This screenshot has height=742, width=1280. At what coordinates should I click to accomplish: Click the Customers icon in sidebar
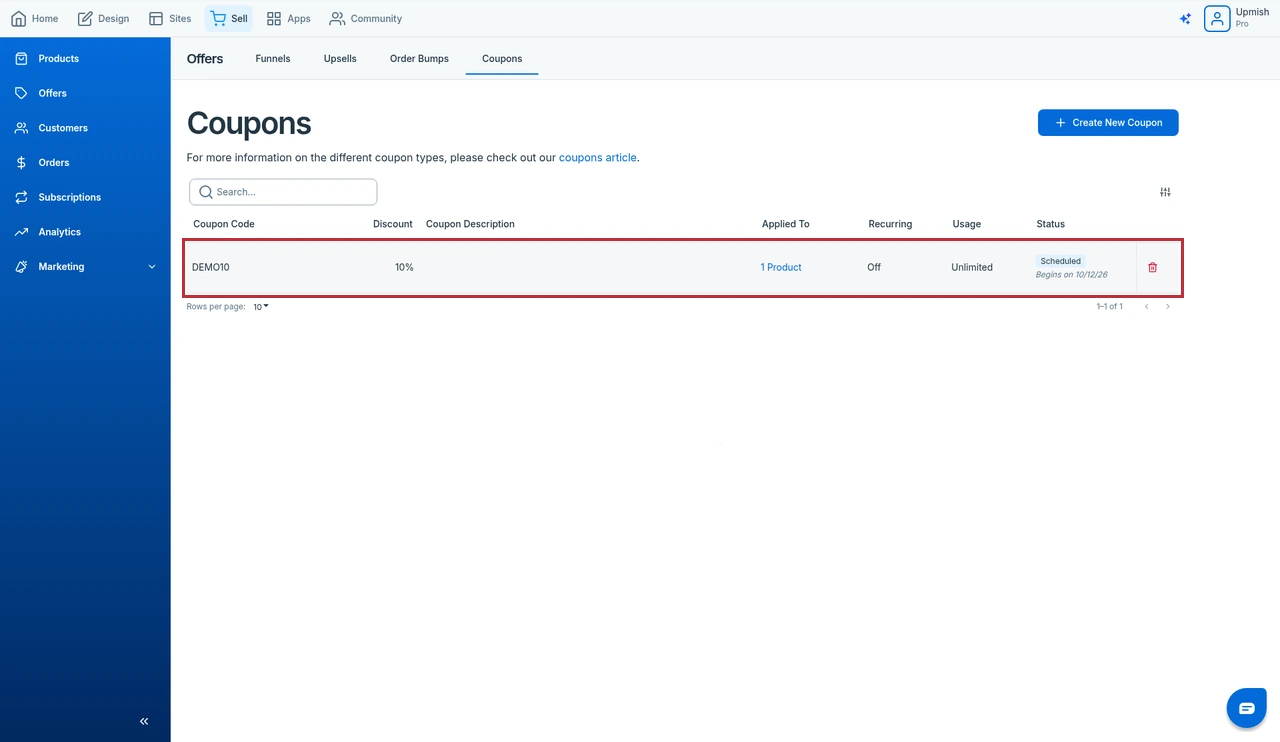click(21, 128)
